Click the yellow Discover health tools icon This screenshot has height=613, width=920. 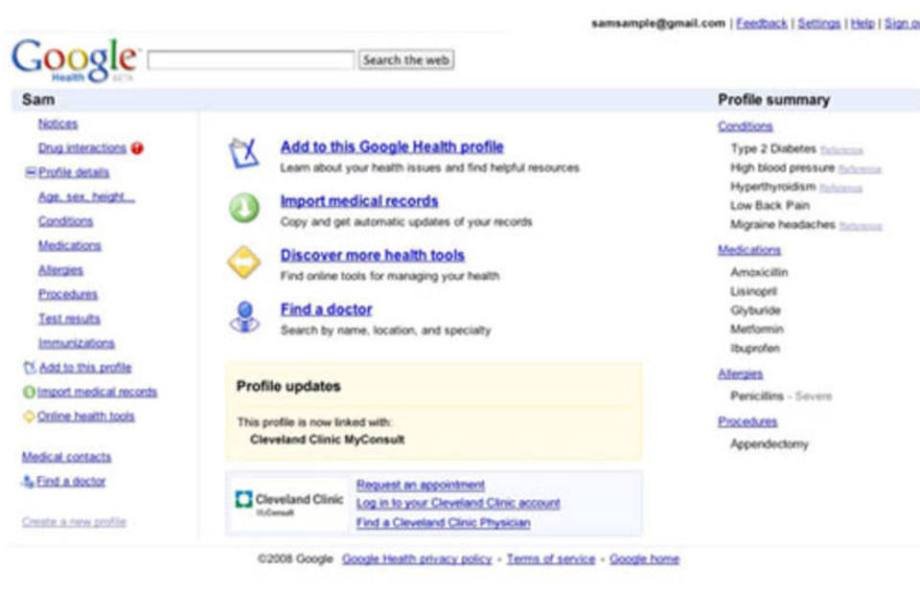click(x=243, y=263)
